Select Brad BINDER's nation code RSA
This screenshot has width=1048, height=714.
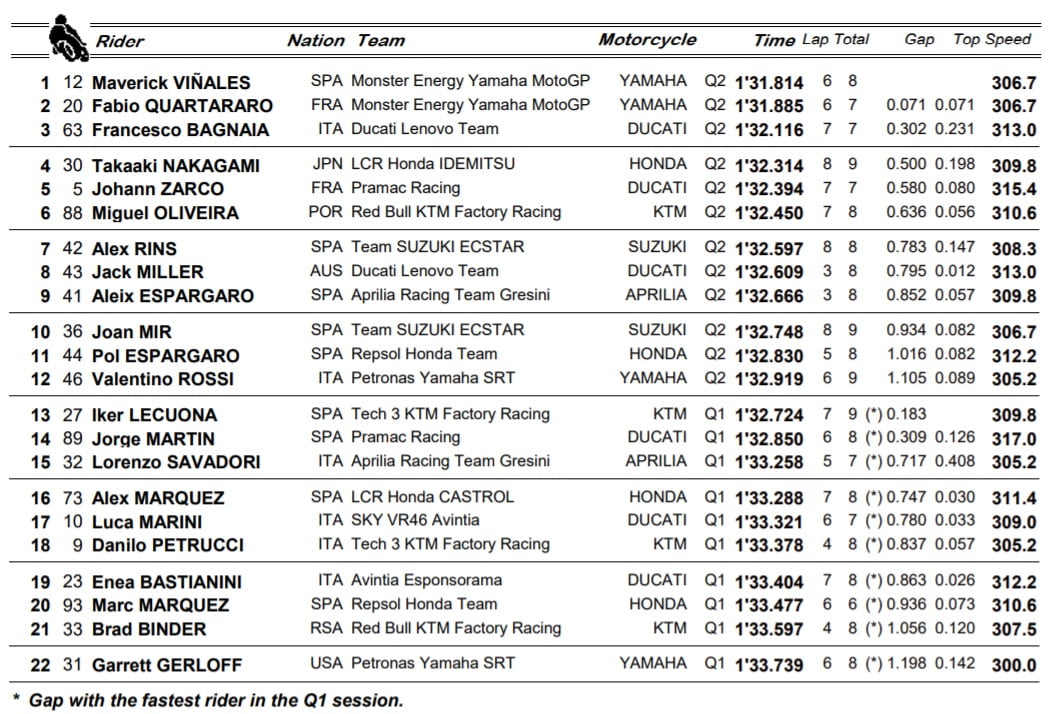point(326,628)
